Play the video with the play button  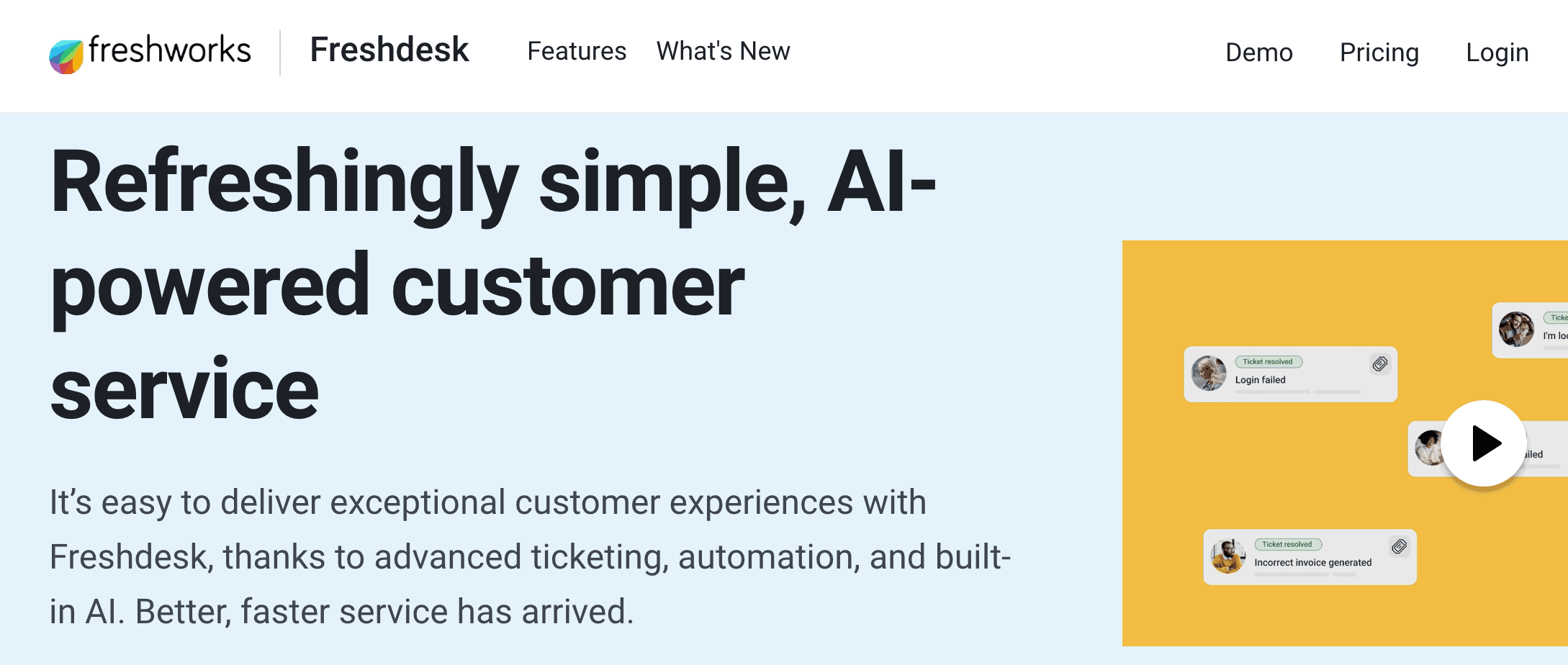1484,443
